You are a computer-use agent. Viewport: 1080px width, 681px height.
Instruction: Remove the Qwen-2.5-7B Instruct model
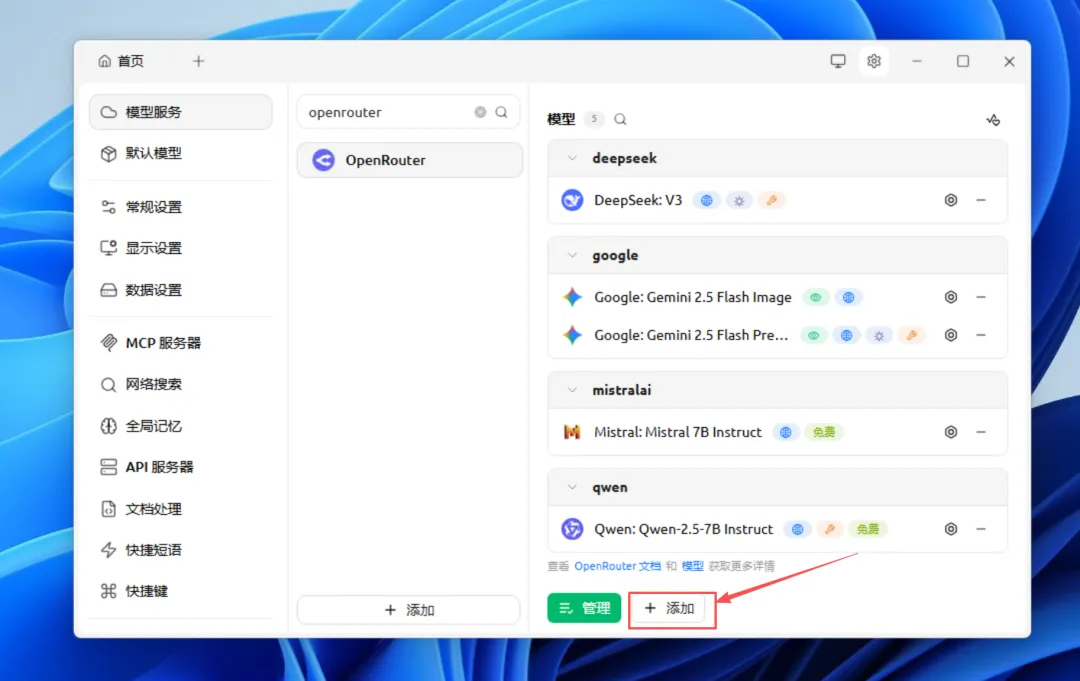[981, 529]
